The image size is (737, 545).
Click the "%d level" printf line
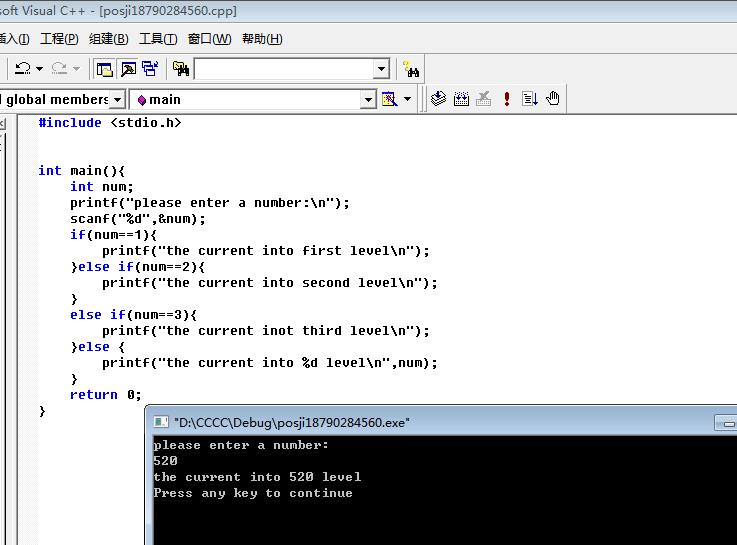[270, 362]
